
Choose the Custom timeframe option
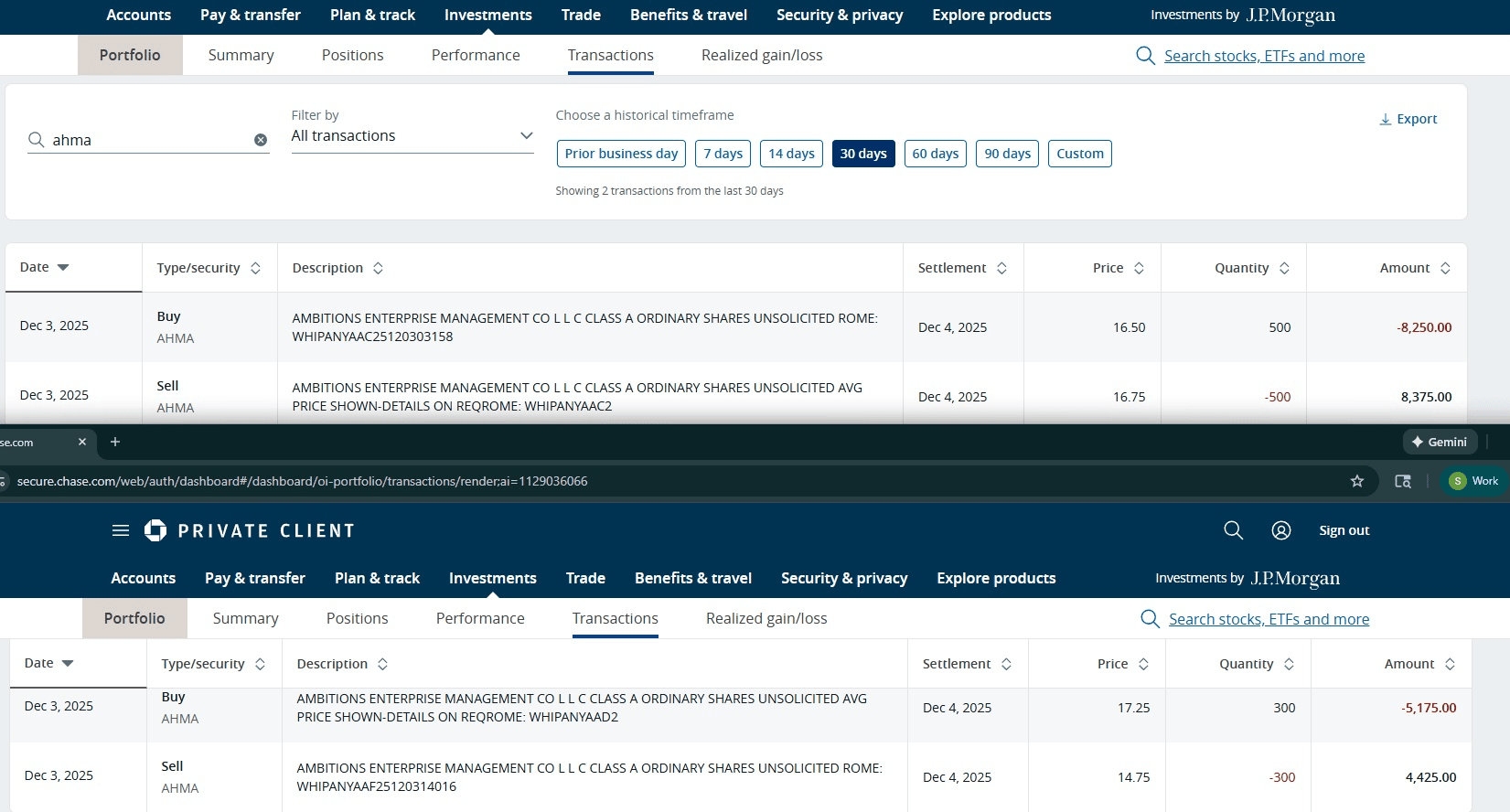(1080, 154)
